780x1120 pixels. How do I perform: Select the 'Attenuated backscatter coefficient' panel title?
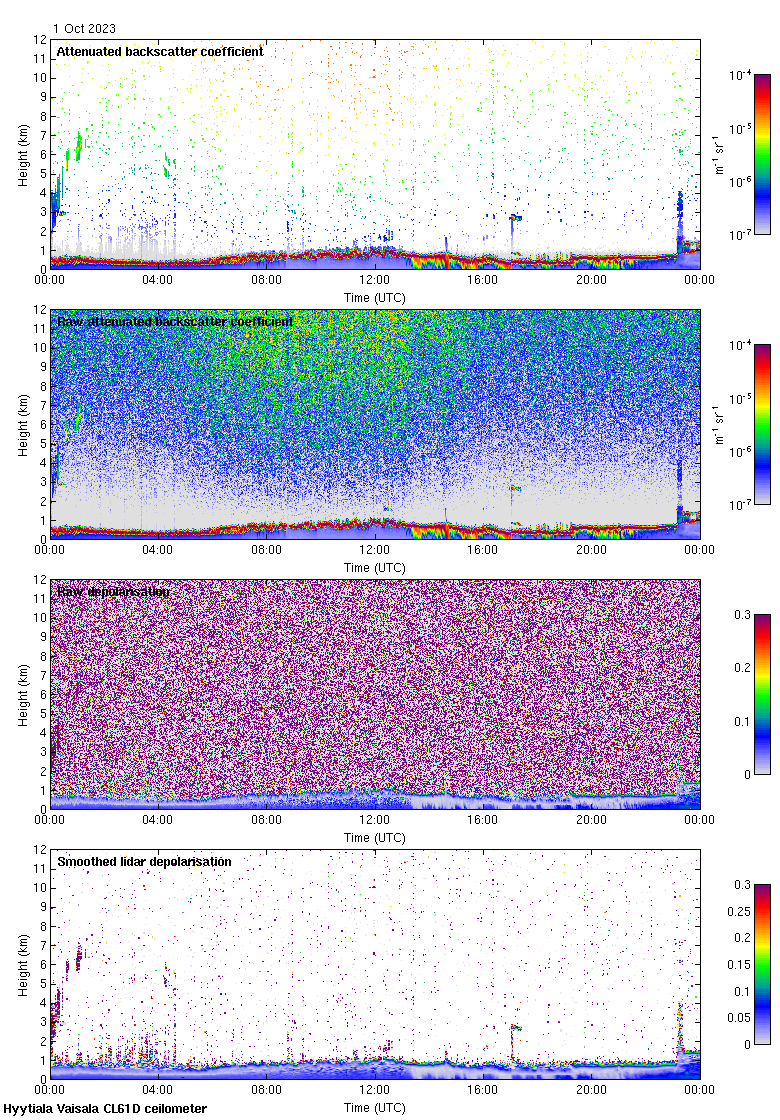[160, 51]
